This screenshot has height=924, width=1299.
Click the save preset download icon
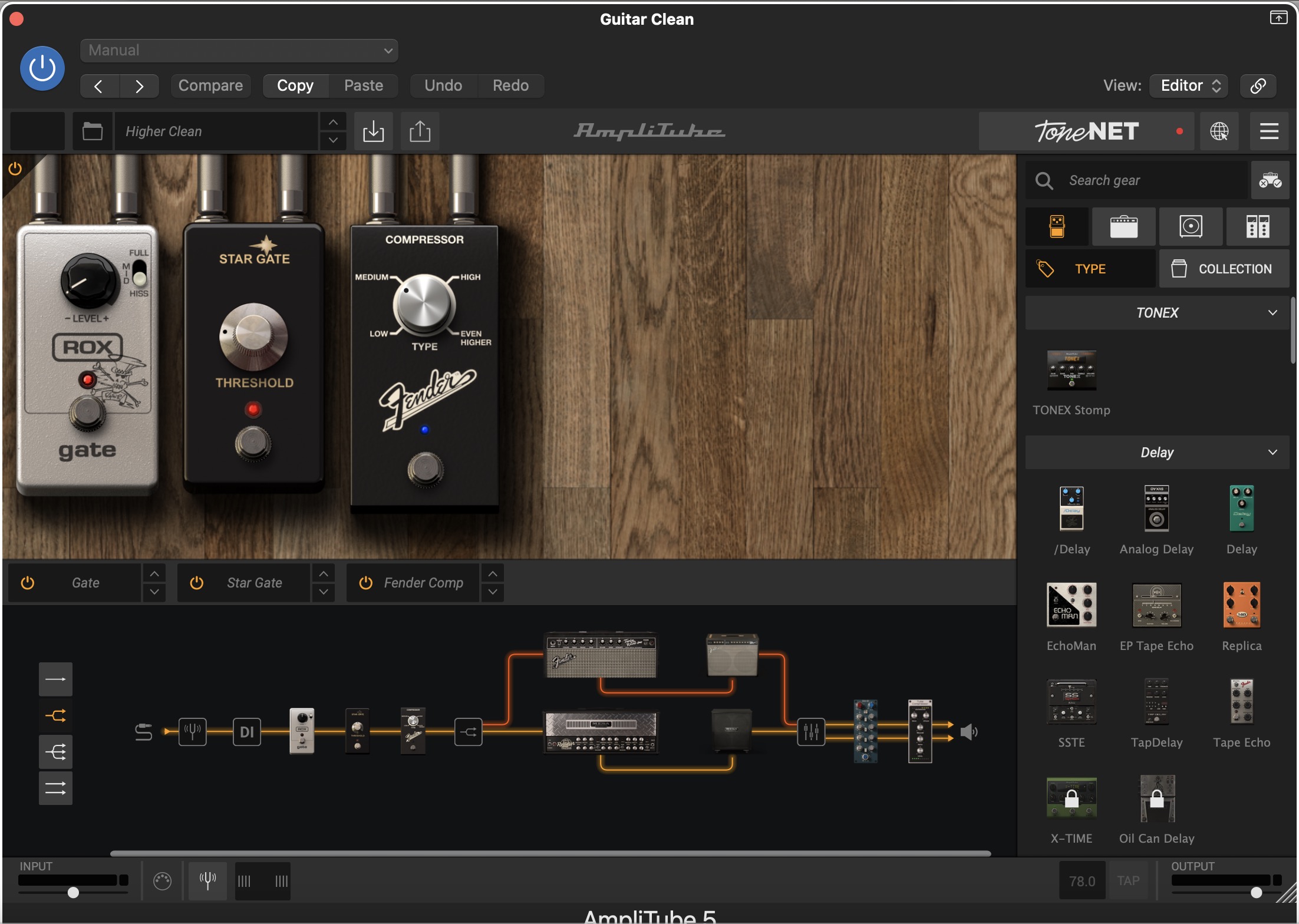[374, 131]
